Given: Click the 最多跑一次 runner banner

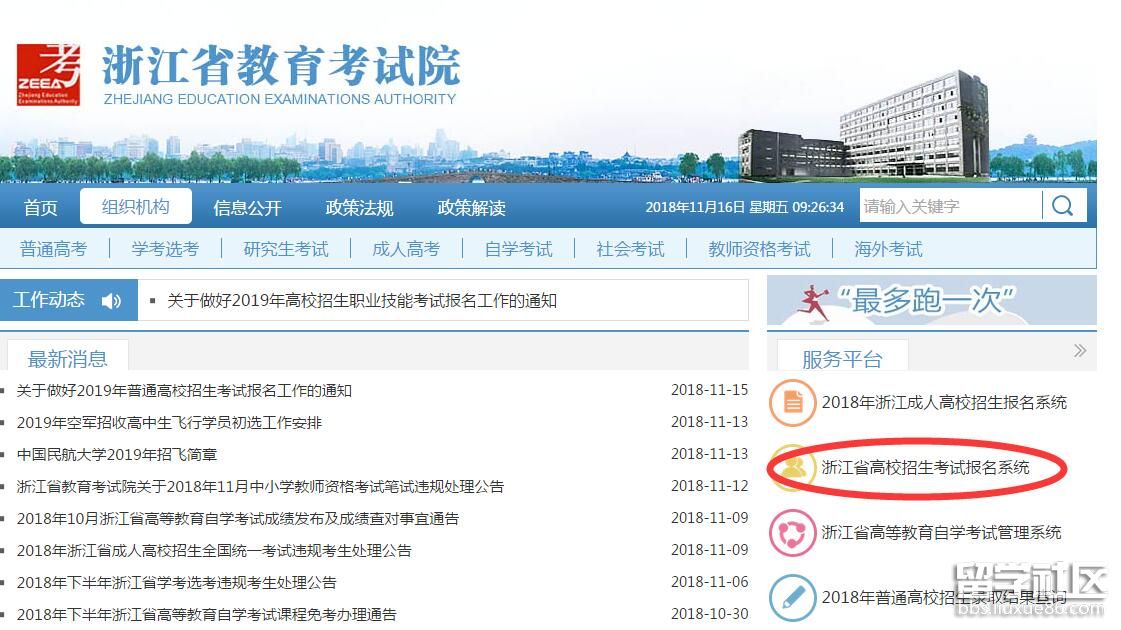Looking at the screenshot, I should [x=930, y=300].
